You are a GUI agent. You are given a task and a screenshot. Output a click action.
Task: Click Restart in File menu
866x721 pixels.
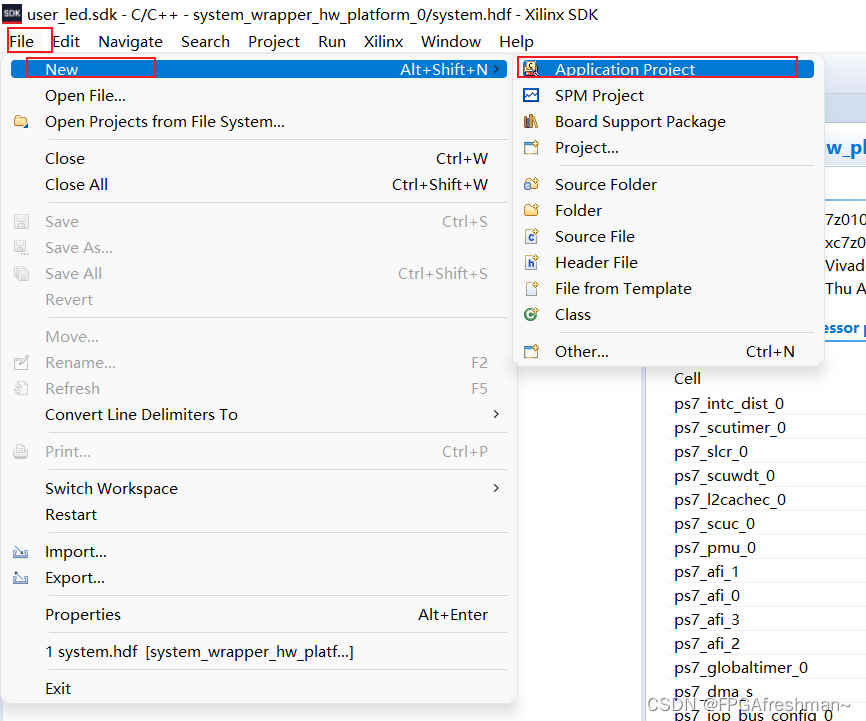click(258, 514)
